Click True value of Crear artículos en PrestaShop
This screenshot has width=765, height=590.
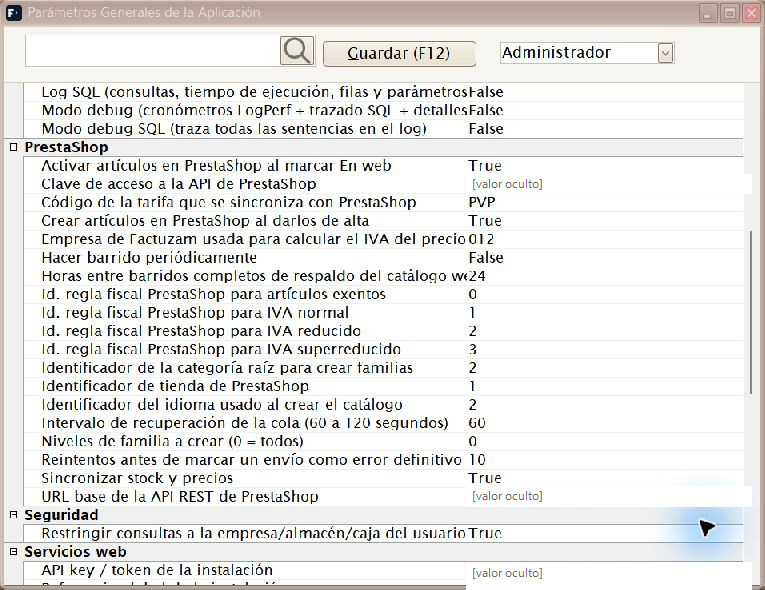coord(484,221)
